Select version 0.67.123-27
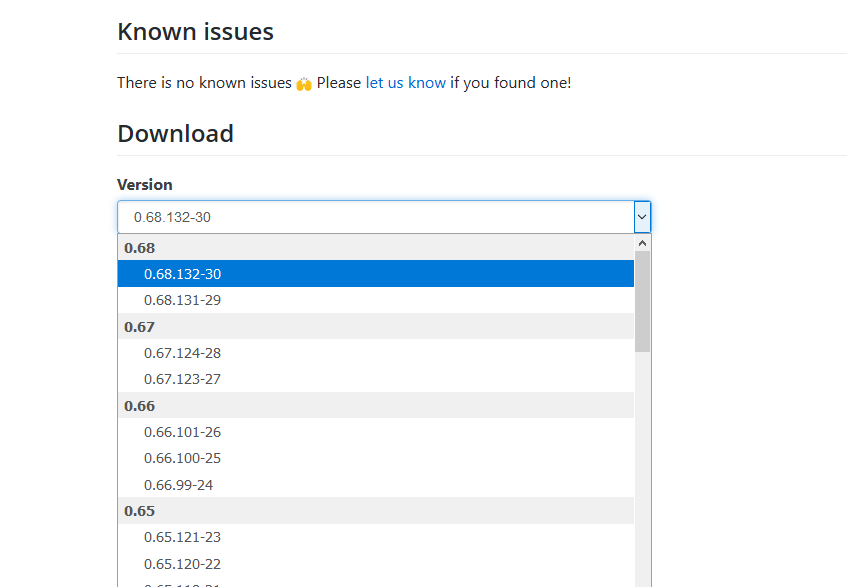 (x=375, y=379)
